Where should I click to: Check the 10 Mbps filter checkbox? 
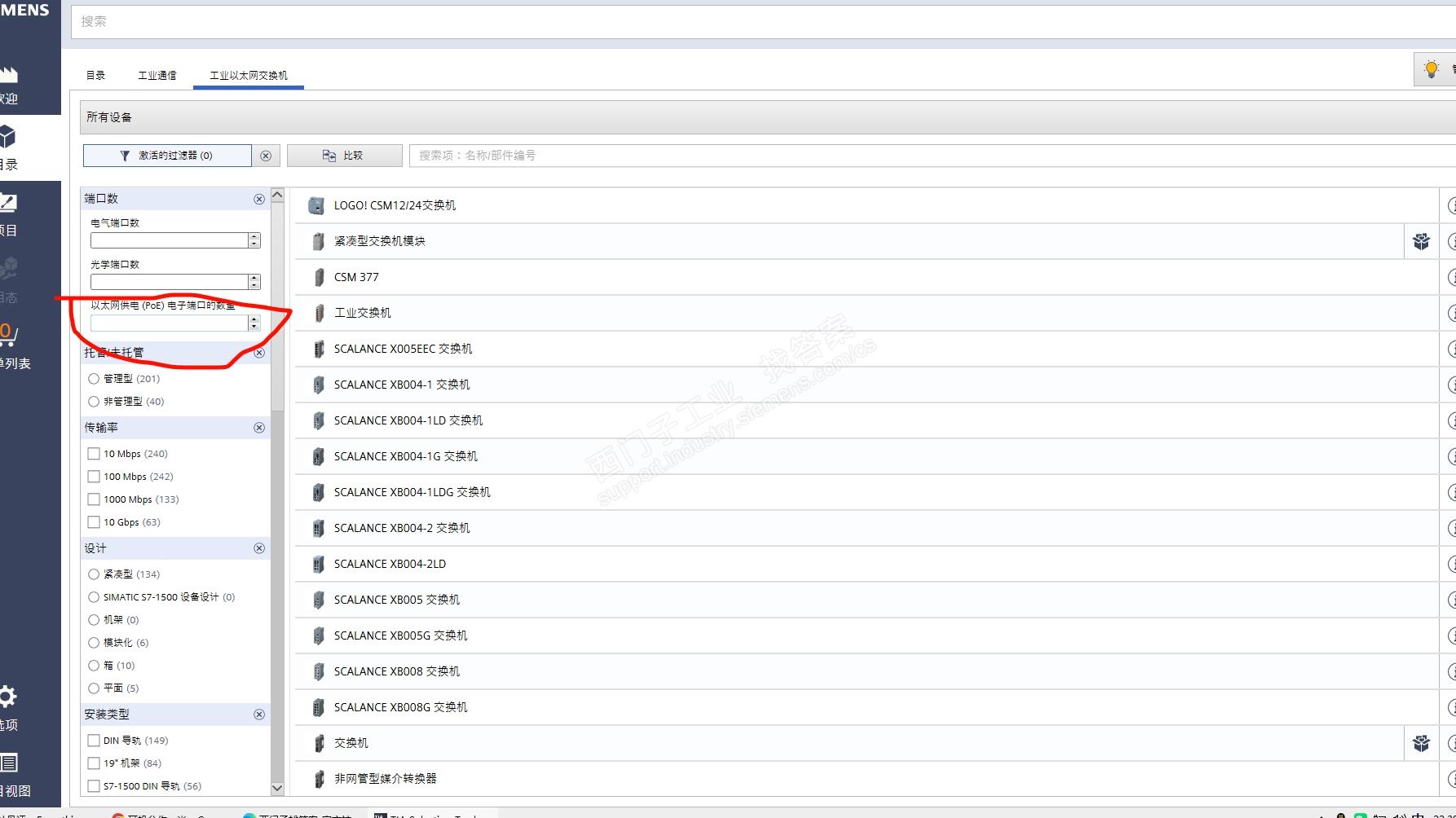coord(94,454)
